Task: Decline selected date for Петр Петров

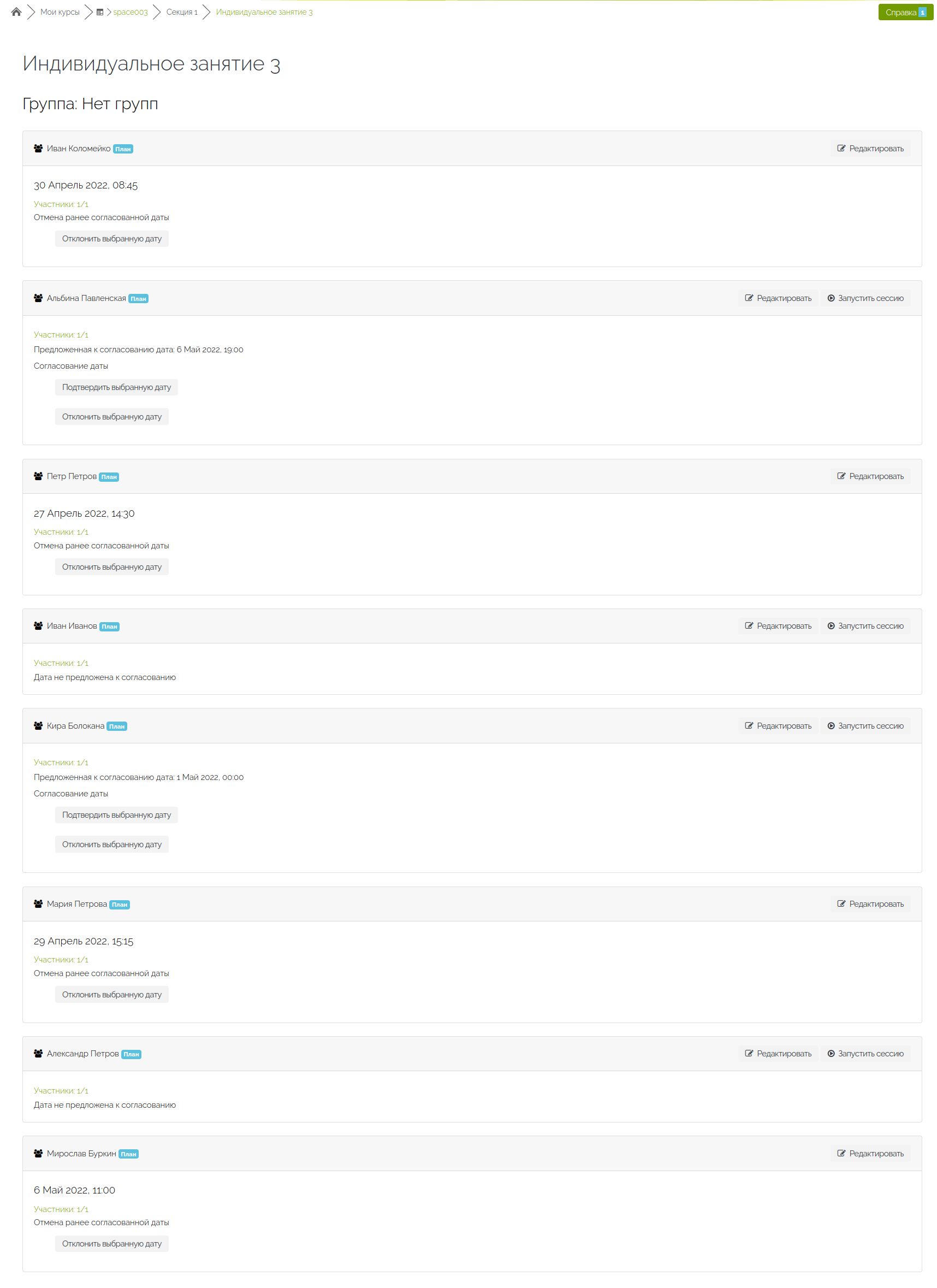Action: [112, 567]
